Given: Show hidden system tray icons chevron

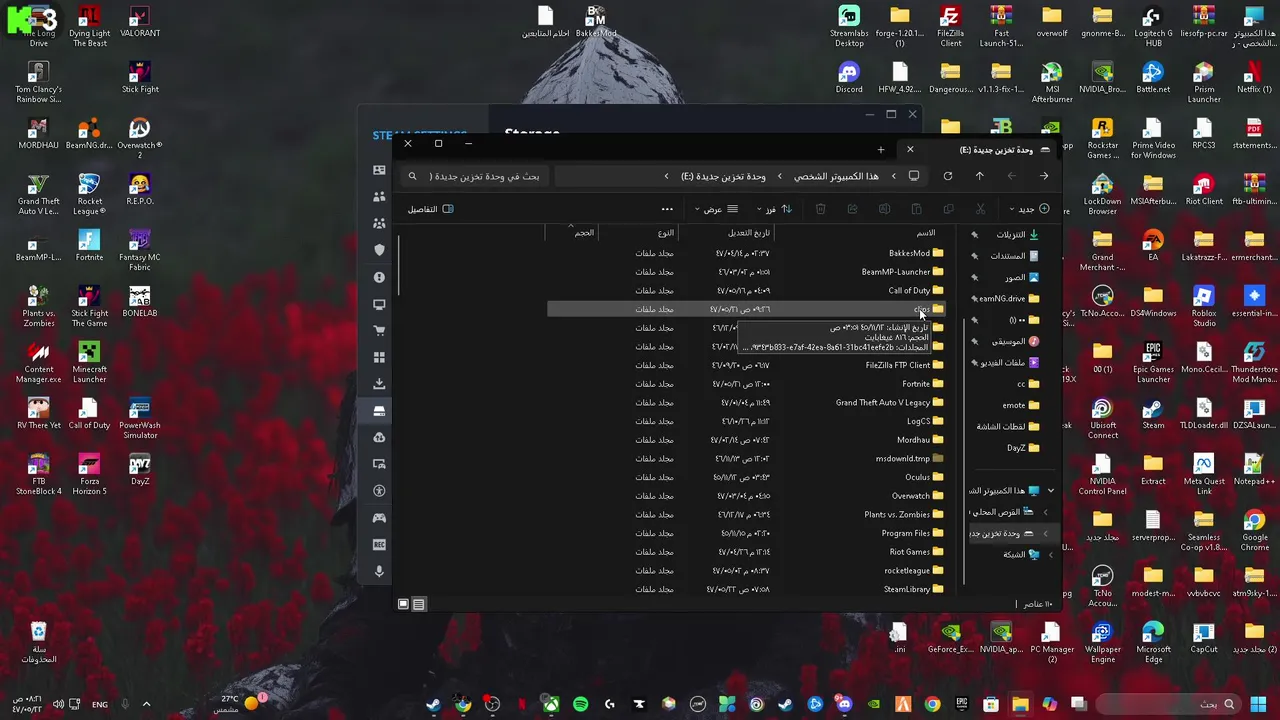Looking at the screenshot, I should click(x=146, y=704).
